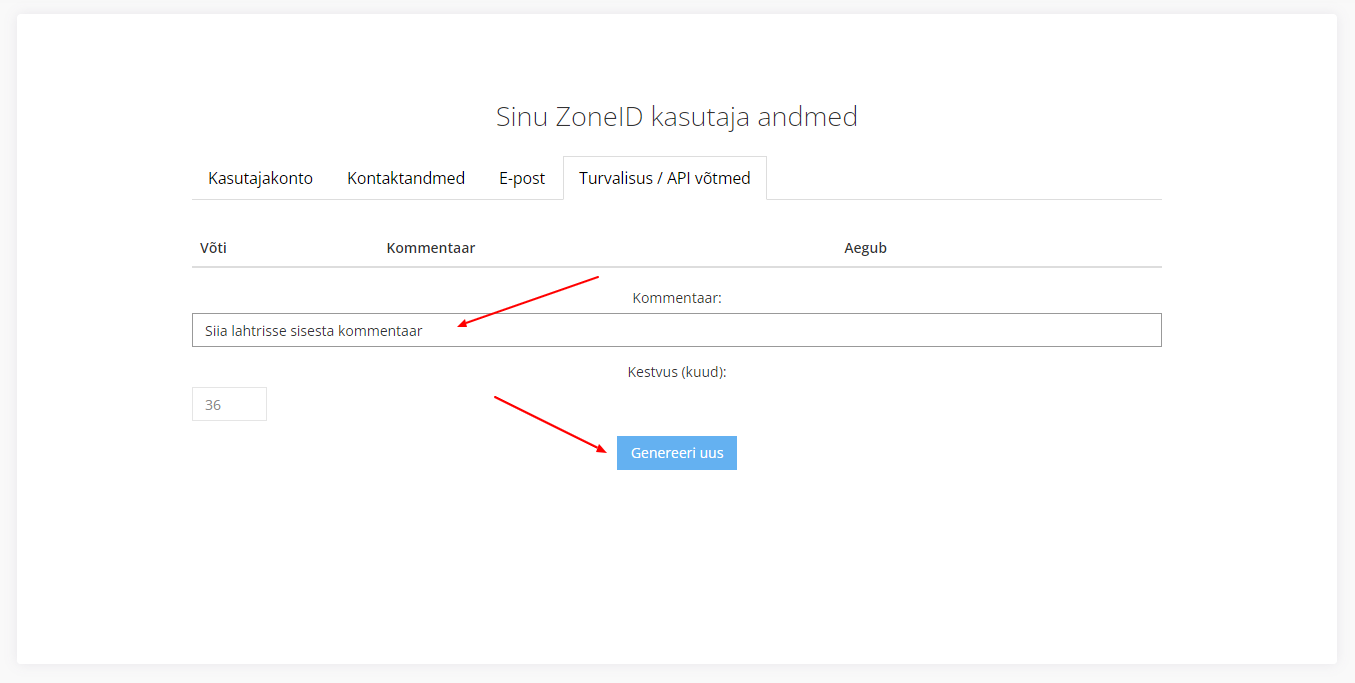This screenshot has width=1355, height=683.
Task: Click the Kestvus duration field showing 36
Action: click(x=229, y=405)
